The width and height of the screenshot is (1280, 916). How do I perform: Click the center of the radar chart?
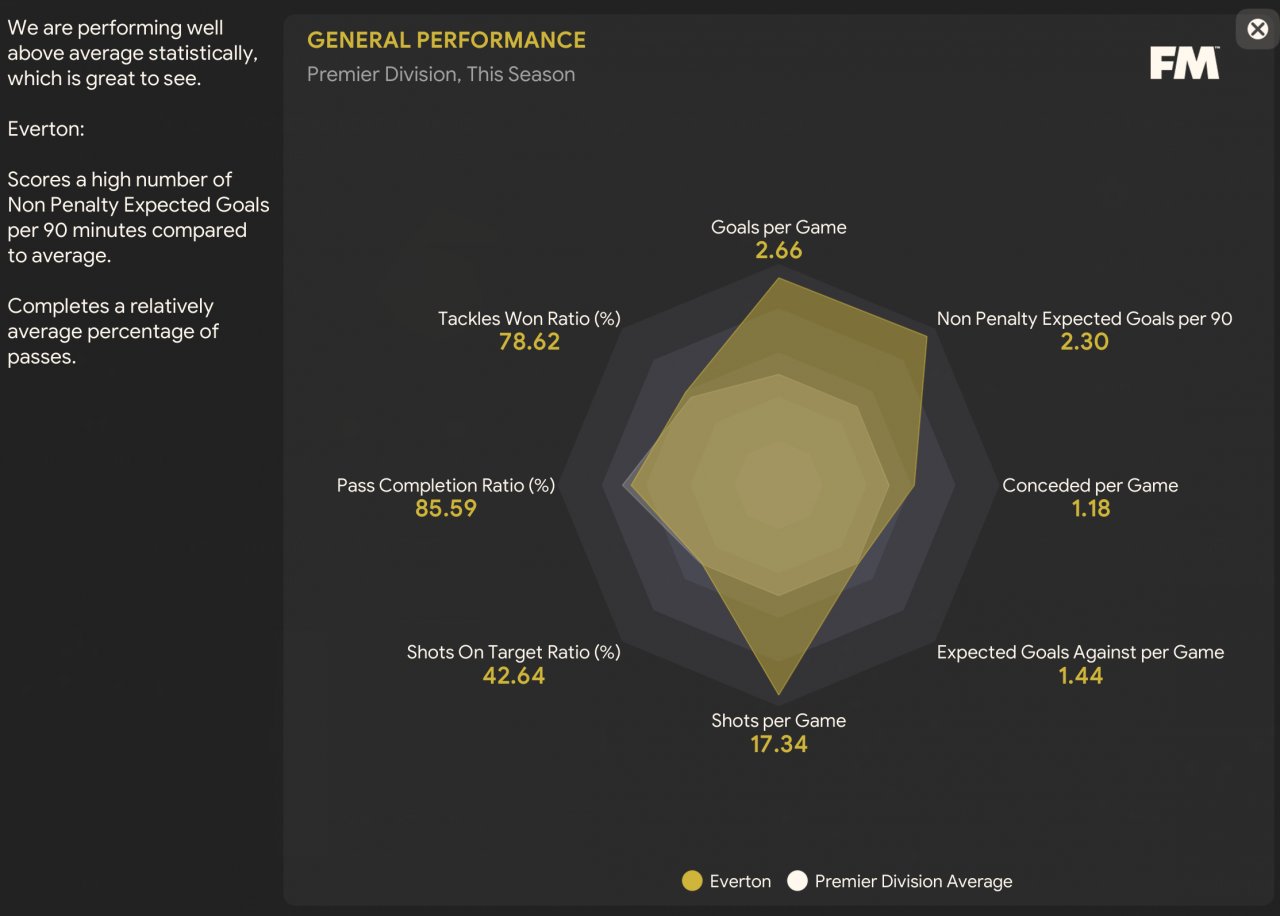[779, 485]
